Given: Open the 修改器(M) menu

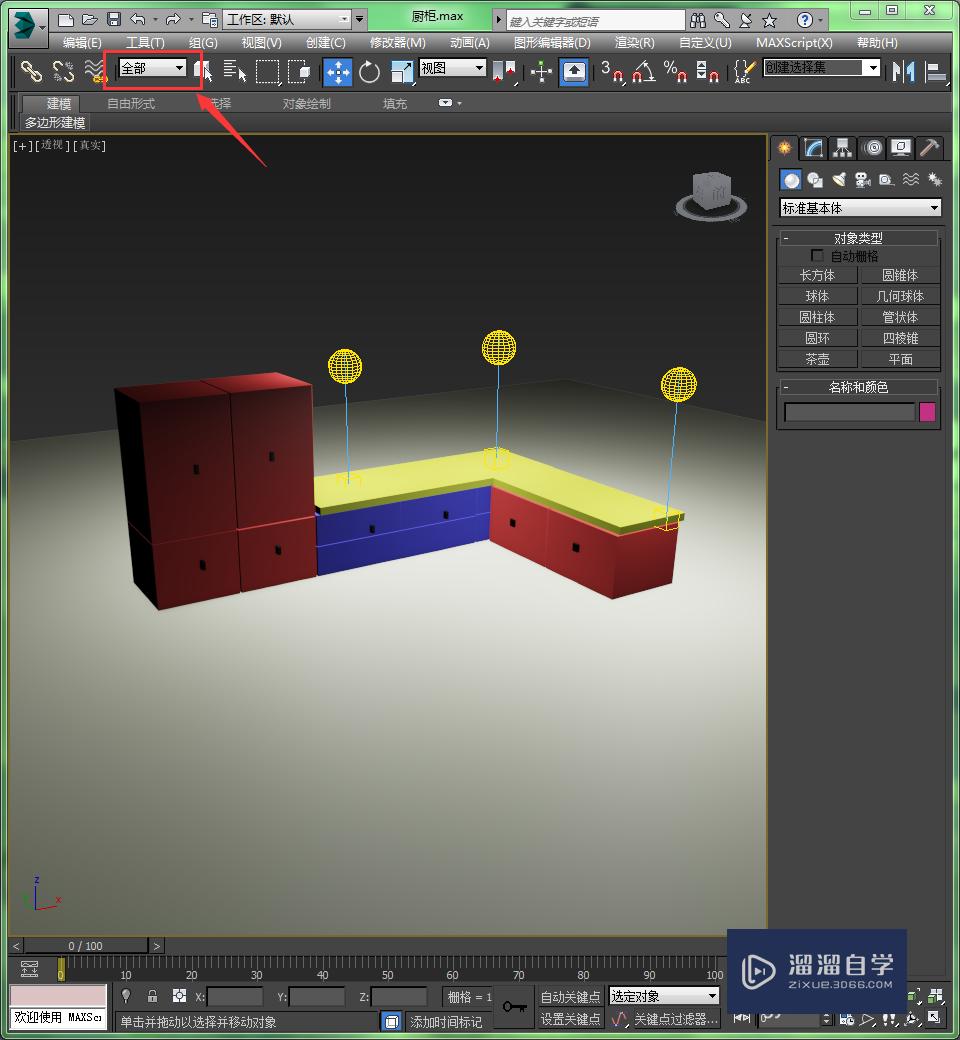Looking at the screenshot, I should click(397, 43).
